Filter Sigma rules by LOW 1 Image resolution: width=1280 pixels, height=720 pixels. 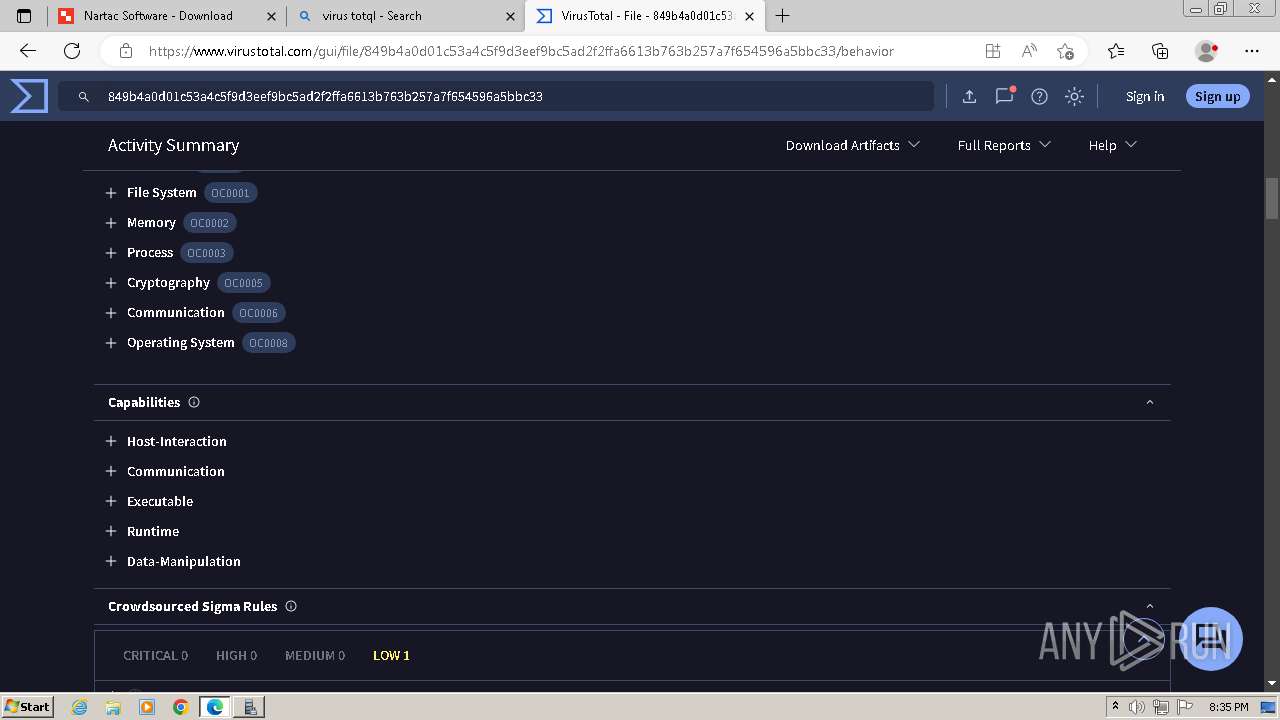coord(391,655)
